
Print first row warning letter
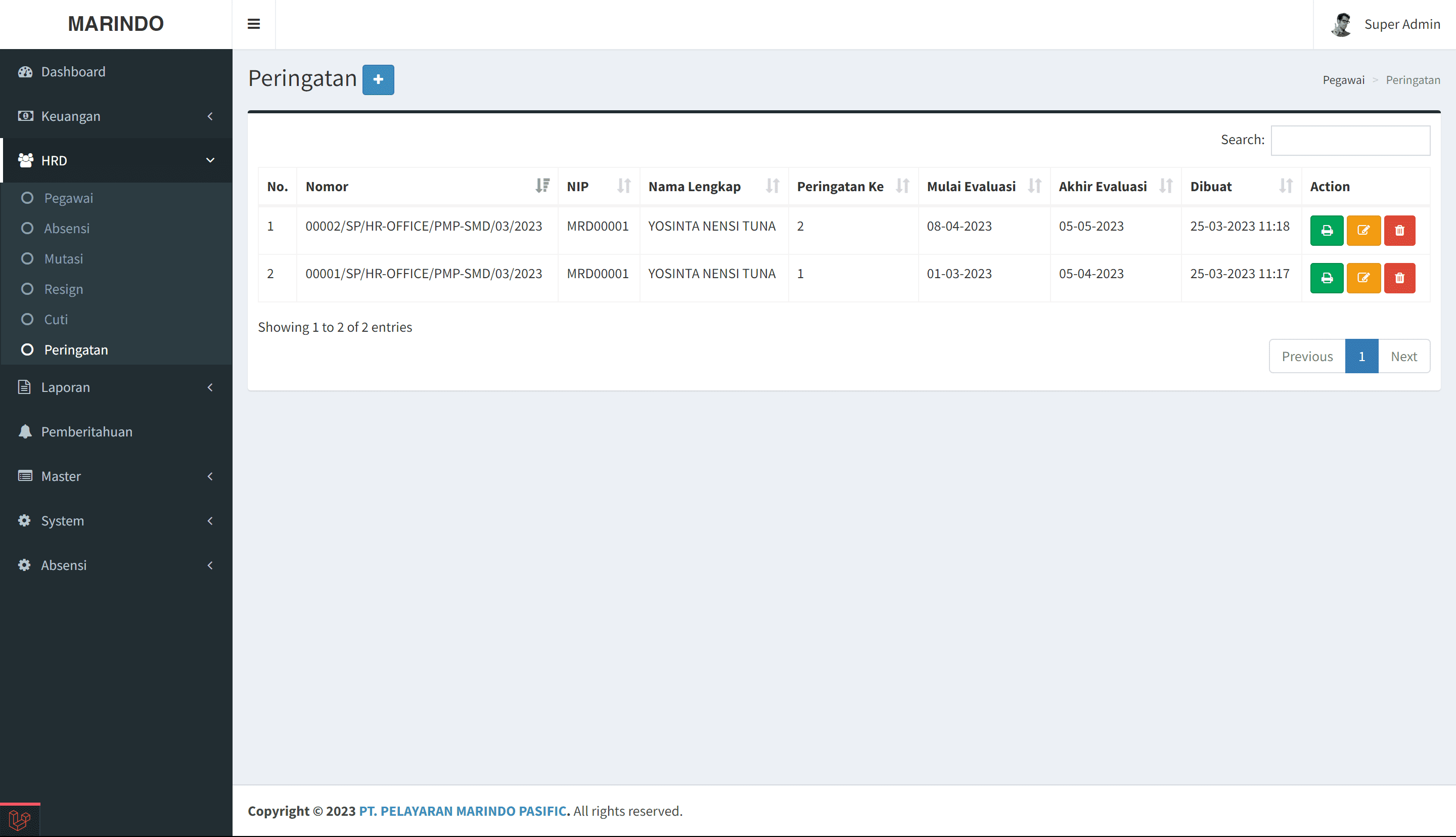point(1326,231)
